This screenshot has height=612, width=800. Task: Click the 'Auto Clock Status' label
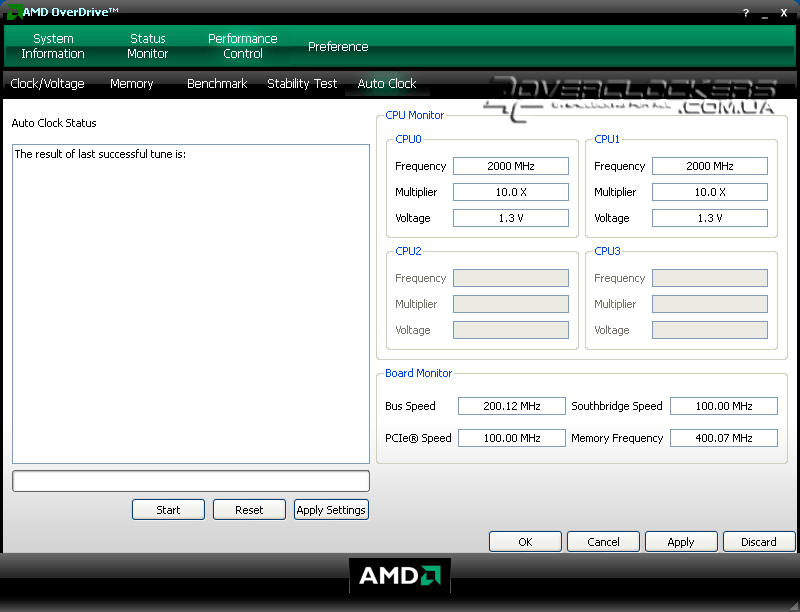click(x=54, y=123)
